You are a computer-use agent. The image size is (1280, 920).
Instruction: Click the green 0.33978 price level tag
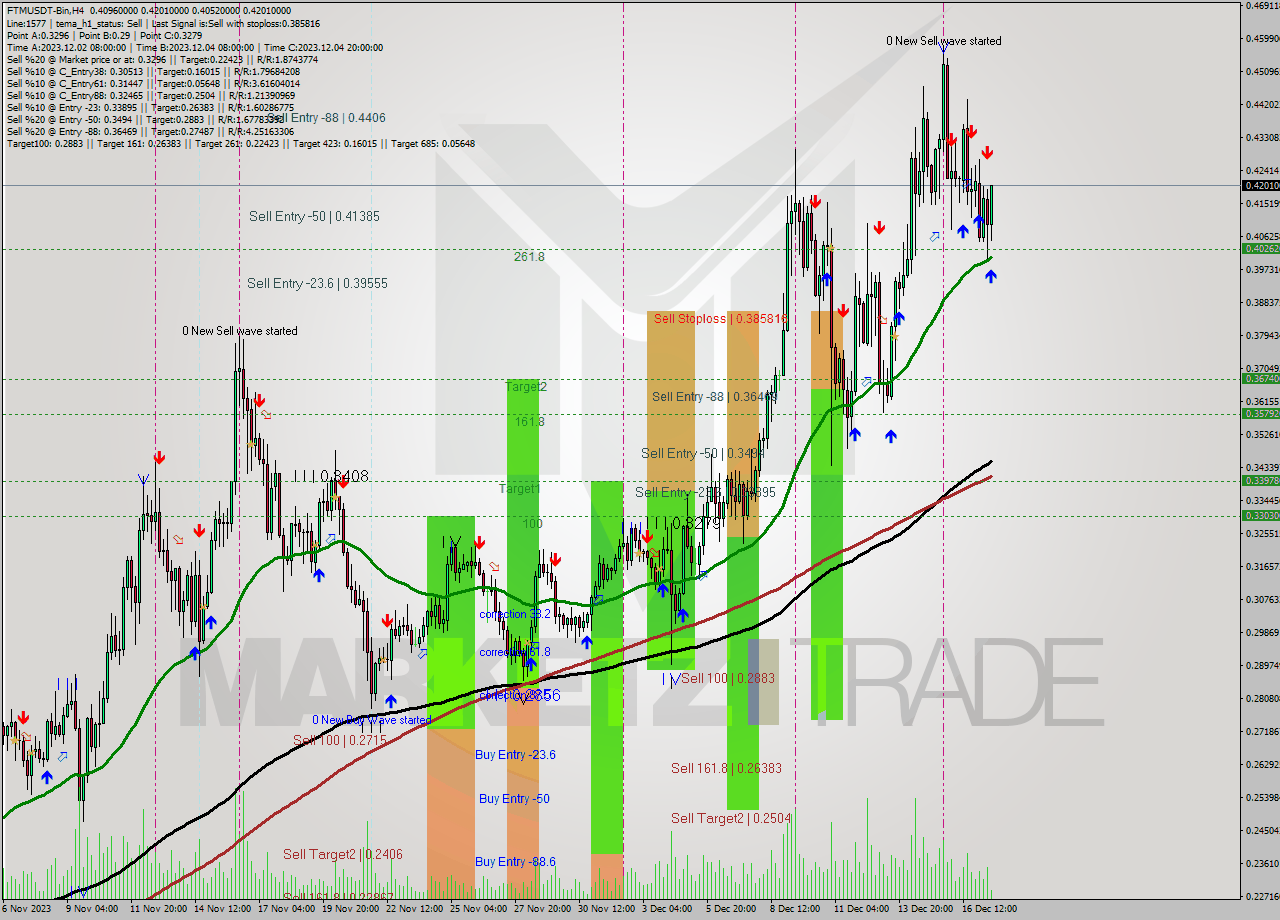[x=1260, y=480]
